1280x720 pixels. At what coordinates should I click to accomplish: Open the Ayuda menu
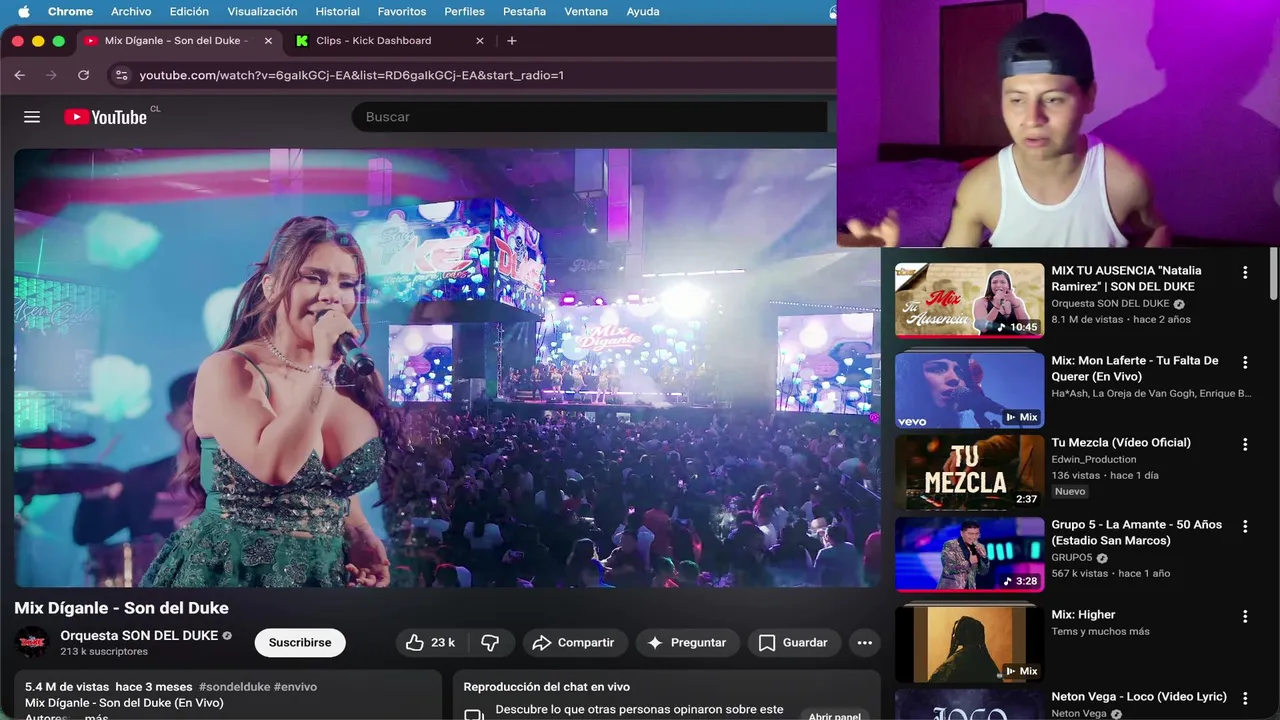[x=643, y=12]
